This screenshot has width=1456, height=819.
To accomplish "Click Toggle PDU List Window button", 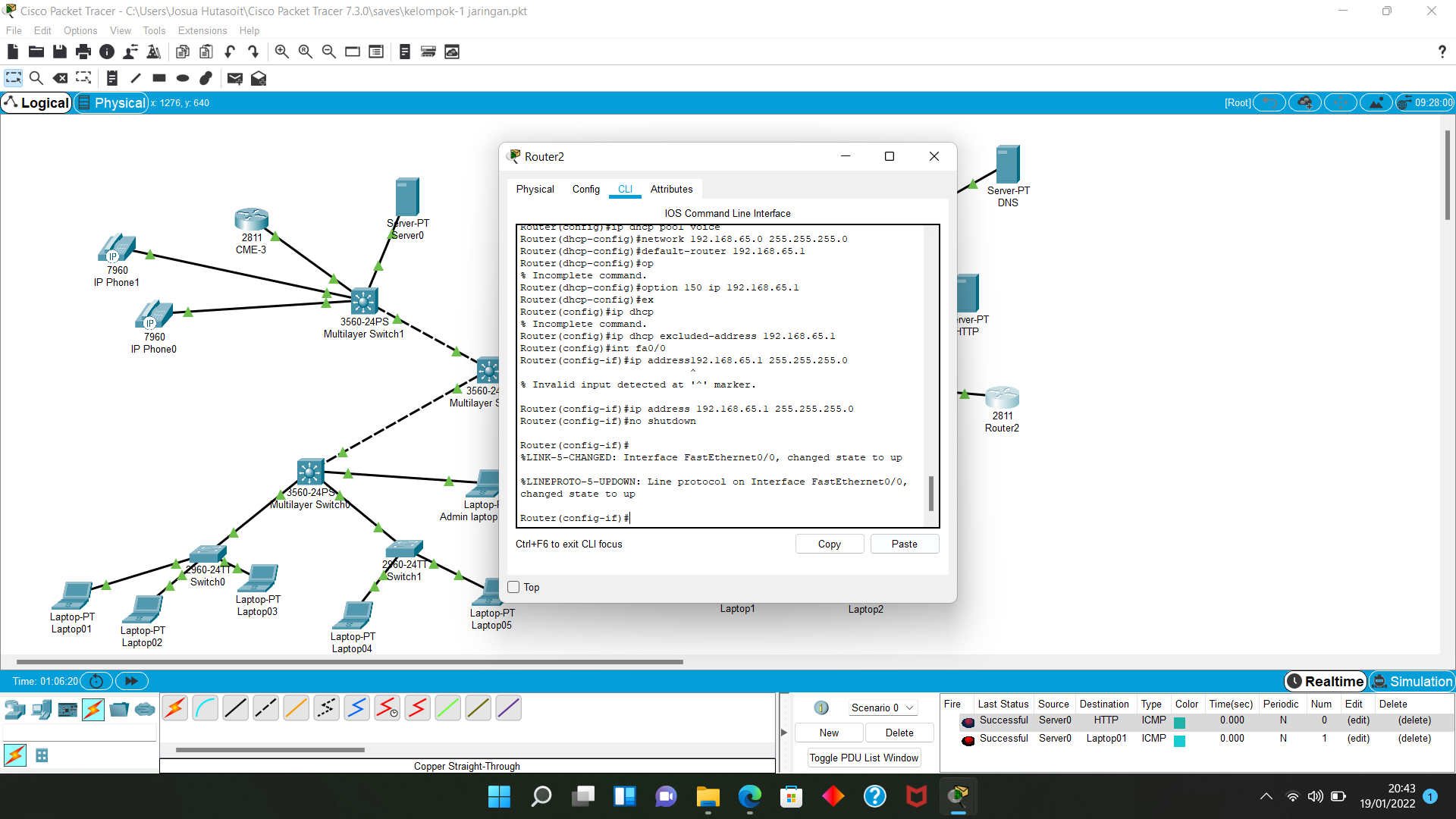I will [x=864, y=758].
